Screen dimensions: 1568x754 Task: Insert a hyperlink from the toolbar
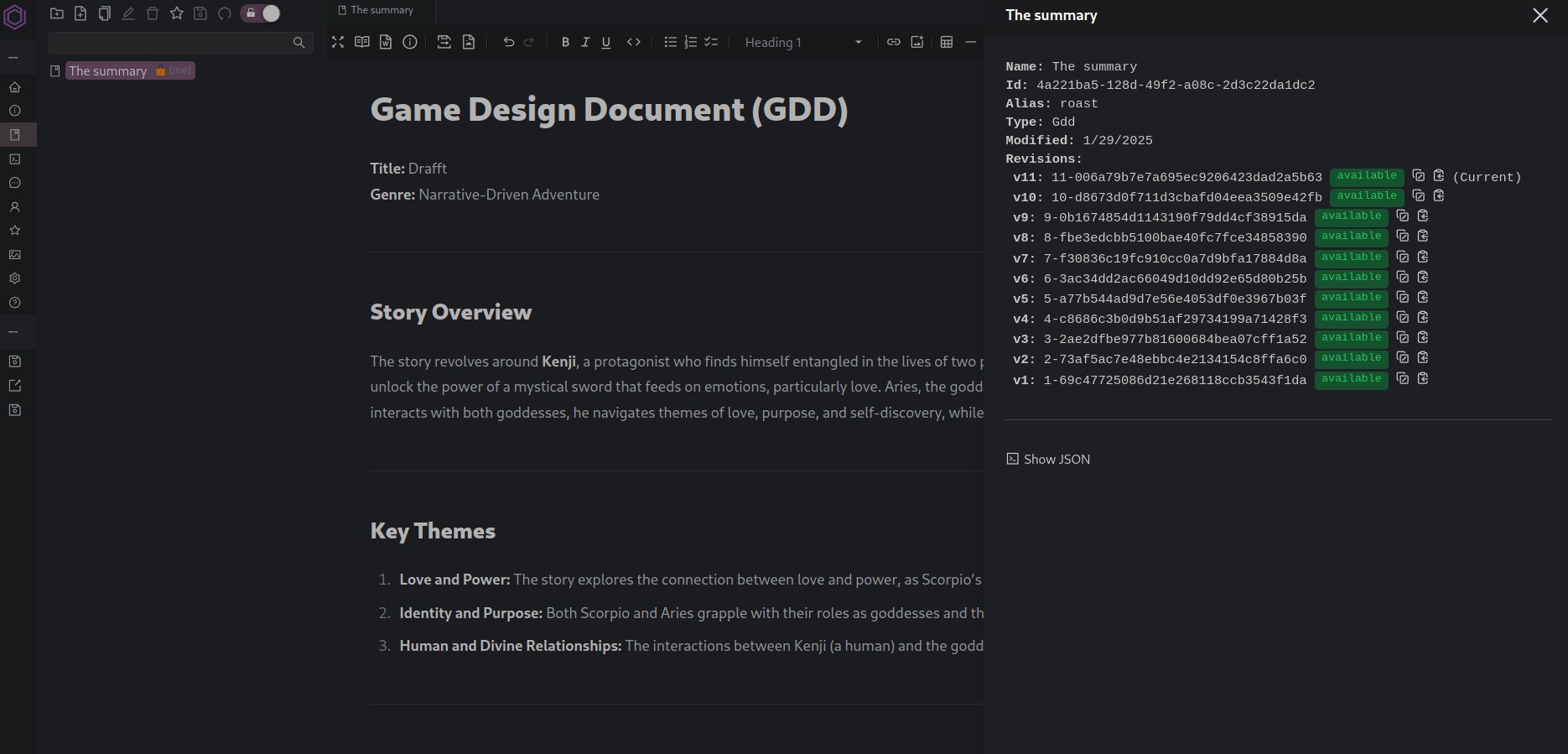click(x=894, y=42)
